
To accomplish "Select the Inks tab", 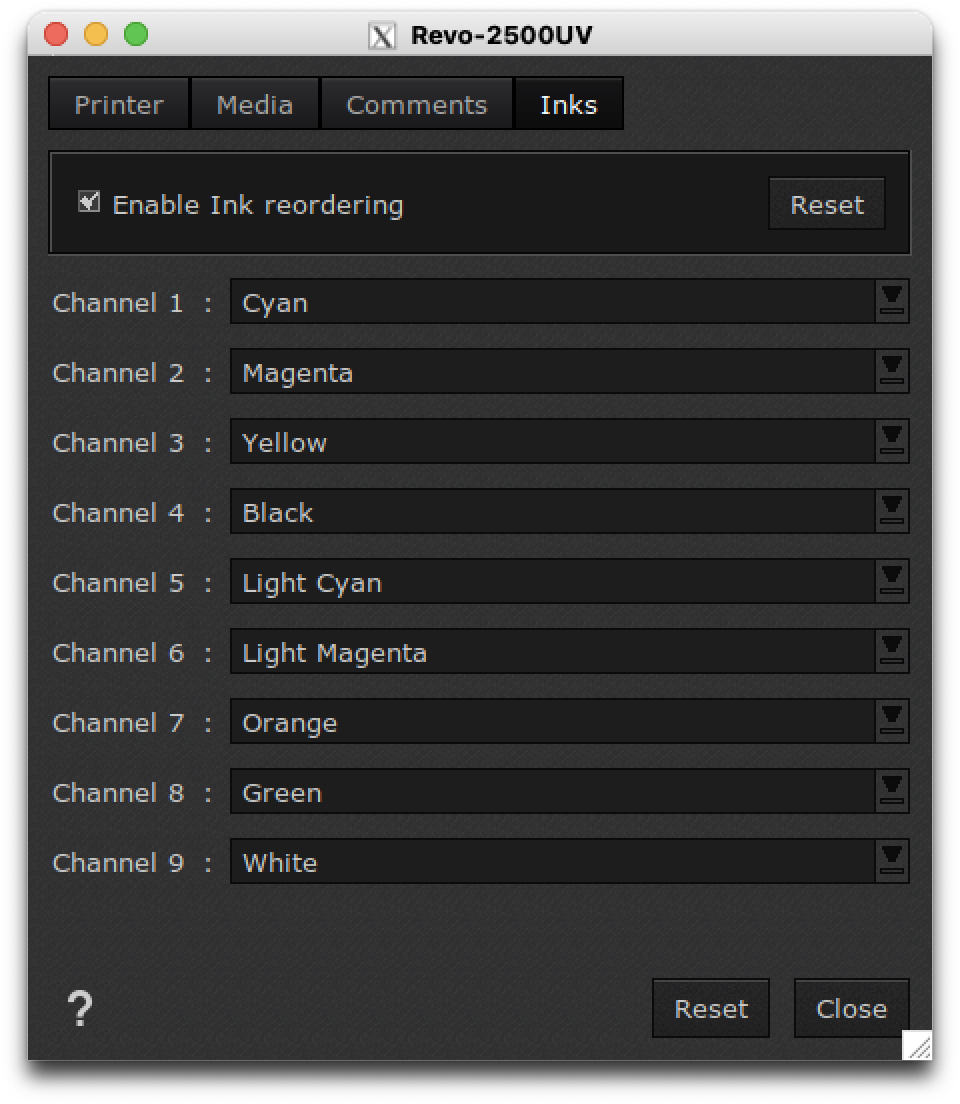I will pos(568,103).
